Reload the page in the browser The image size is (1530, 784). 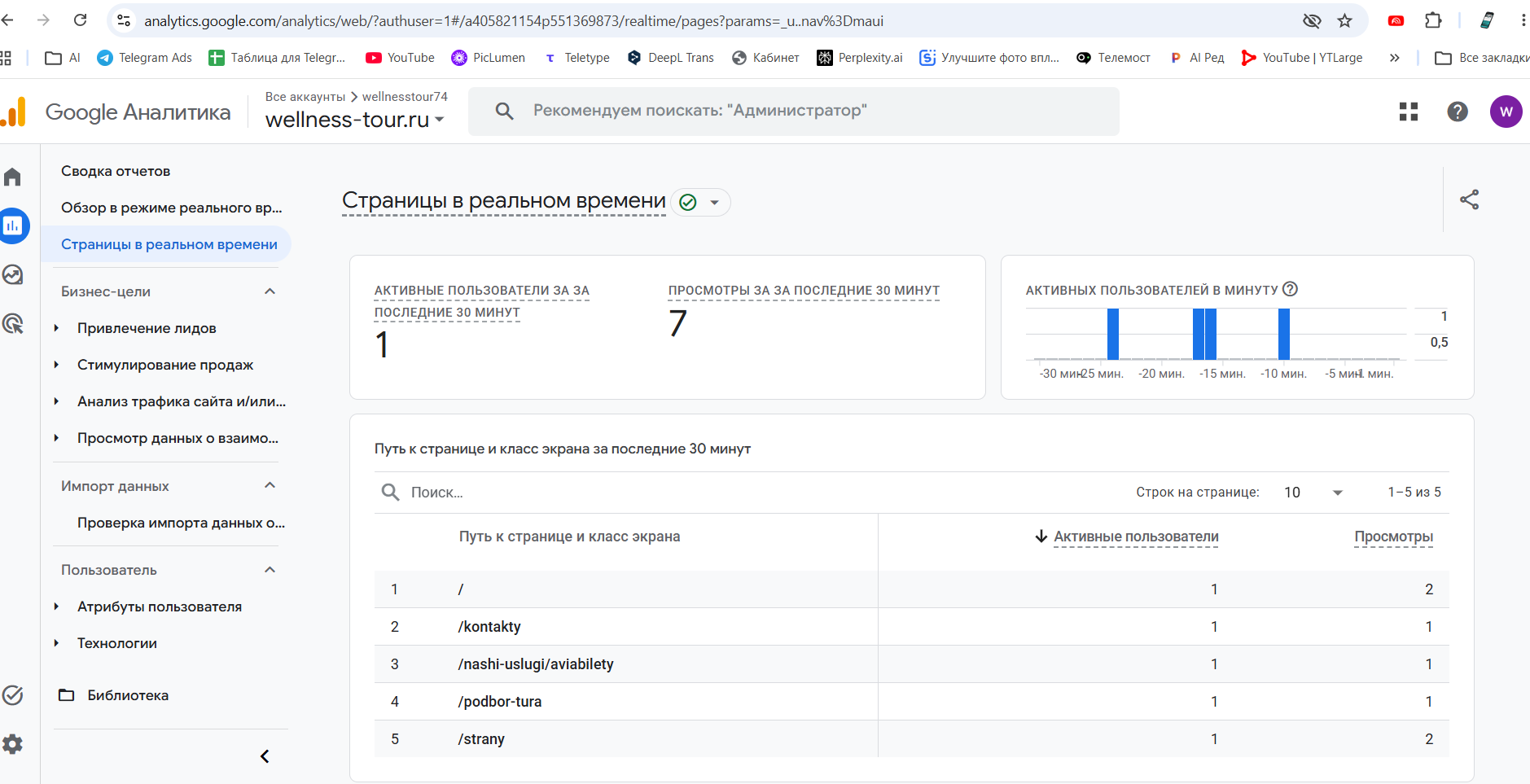80,20
